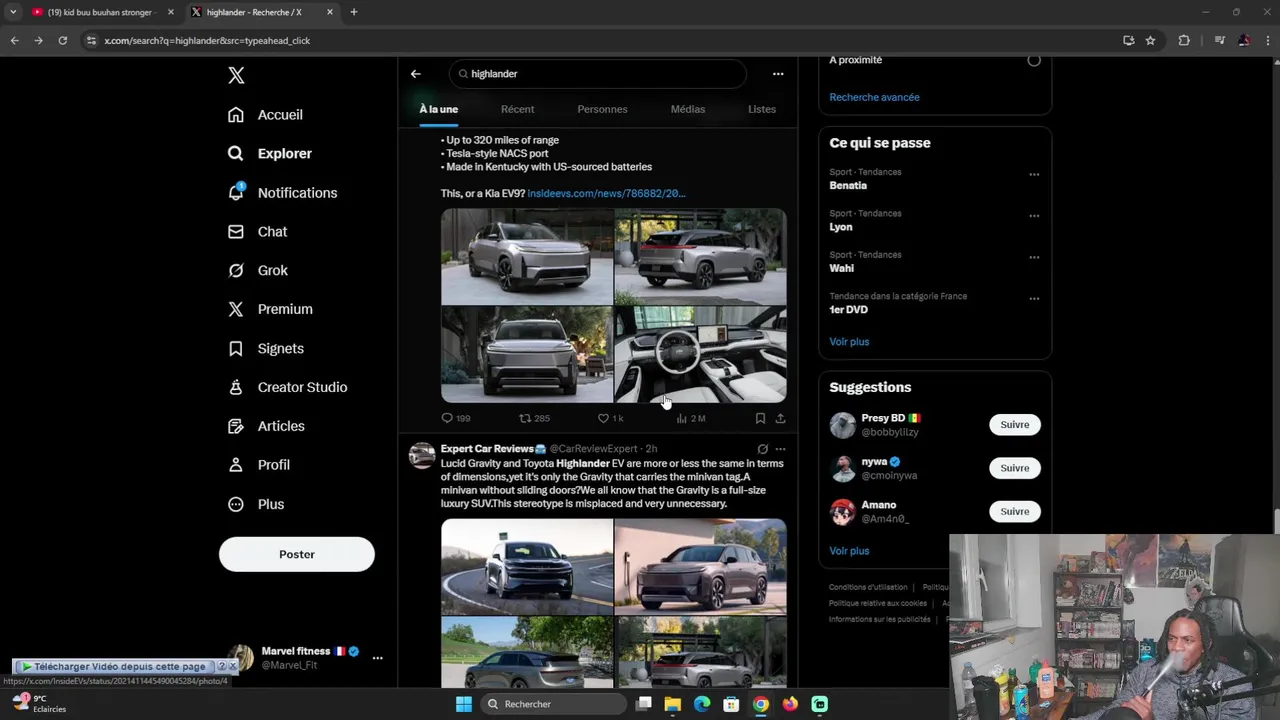
Task: View stats of post with 2 M views
Action: coord(691,418)
